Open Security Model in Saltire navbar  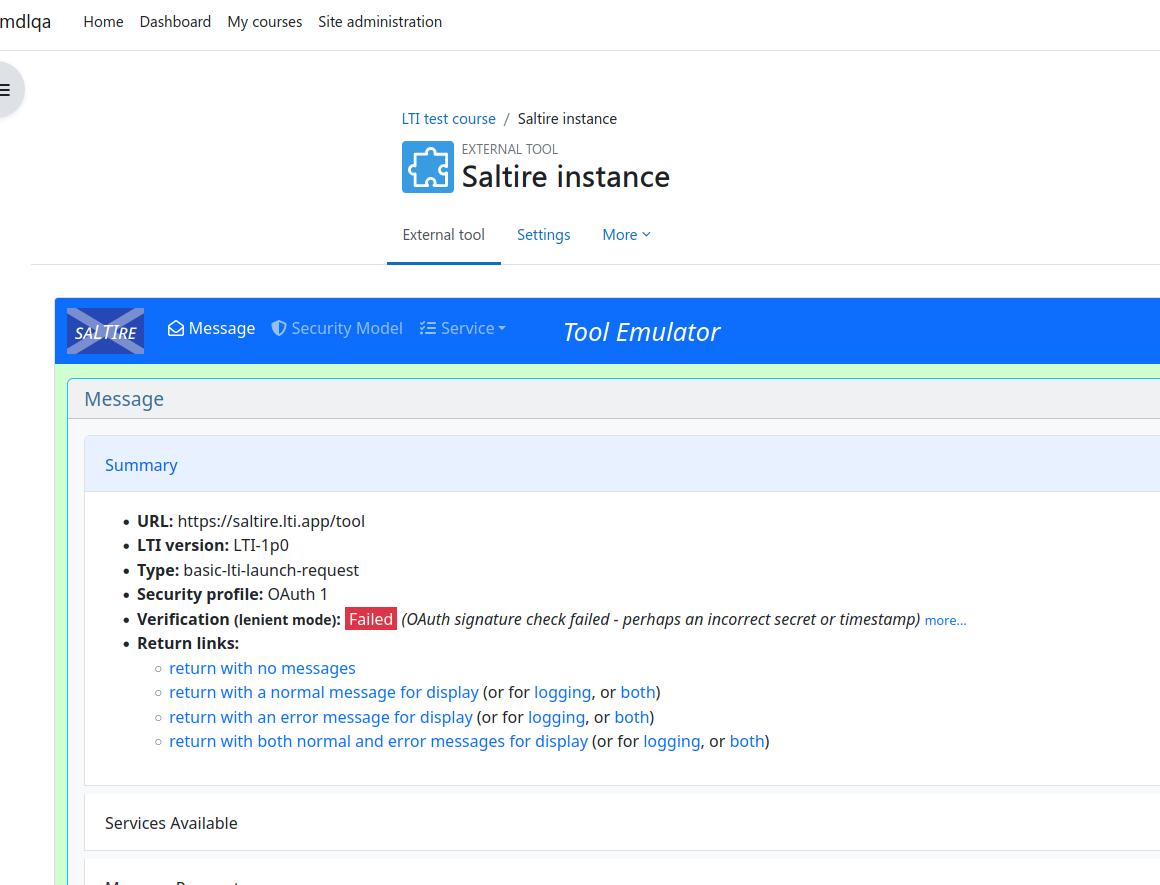[x=337, y=328]
